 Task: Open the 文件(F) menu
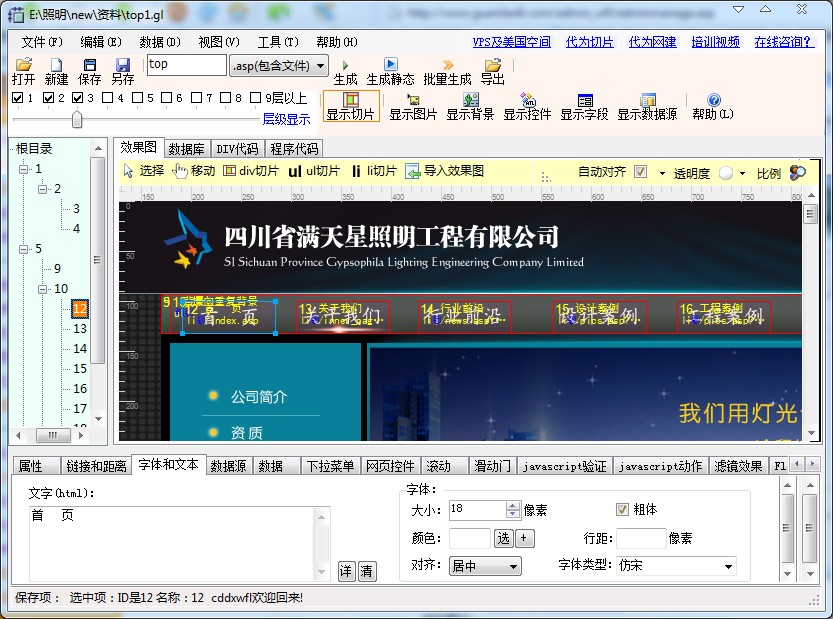point(42,42)
